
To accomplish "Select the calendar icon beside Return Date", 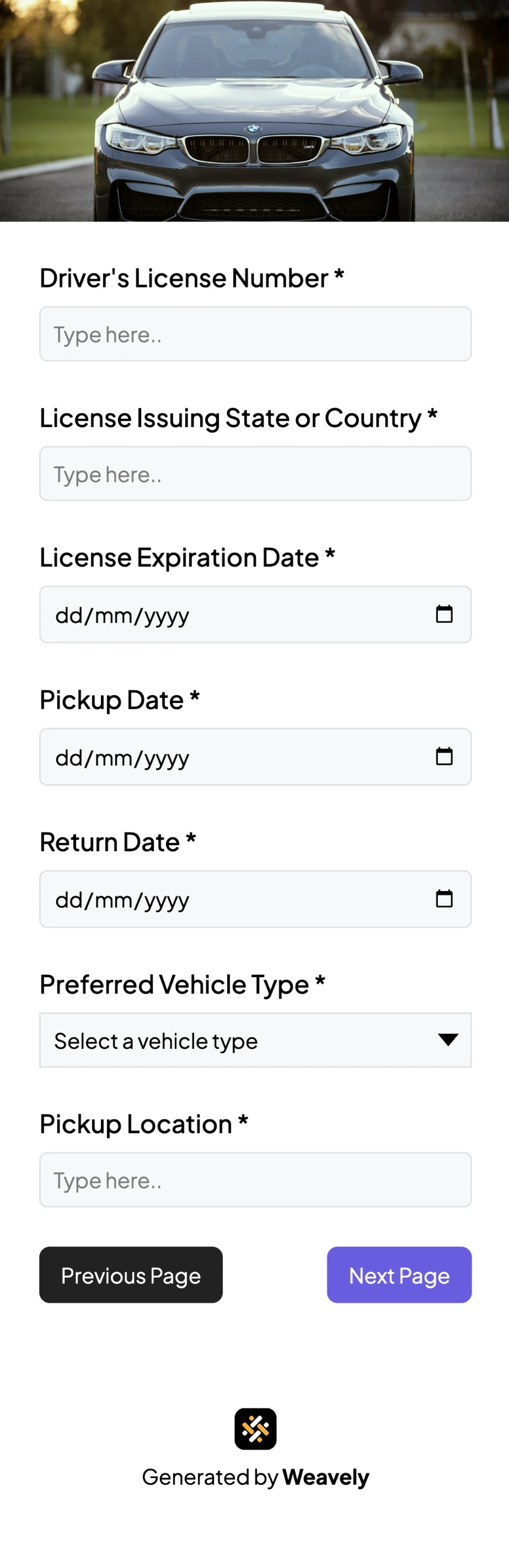I will [x=444, y=899].
